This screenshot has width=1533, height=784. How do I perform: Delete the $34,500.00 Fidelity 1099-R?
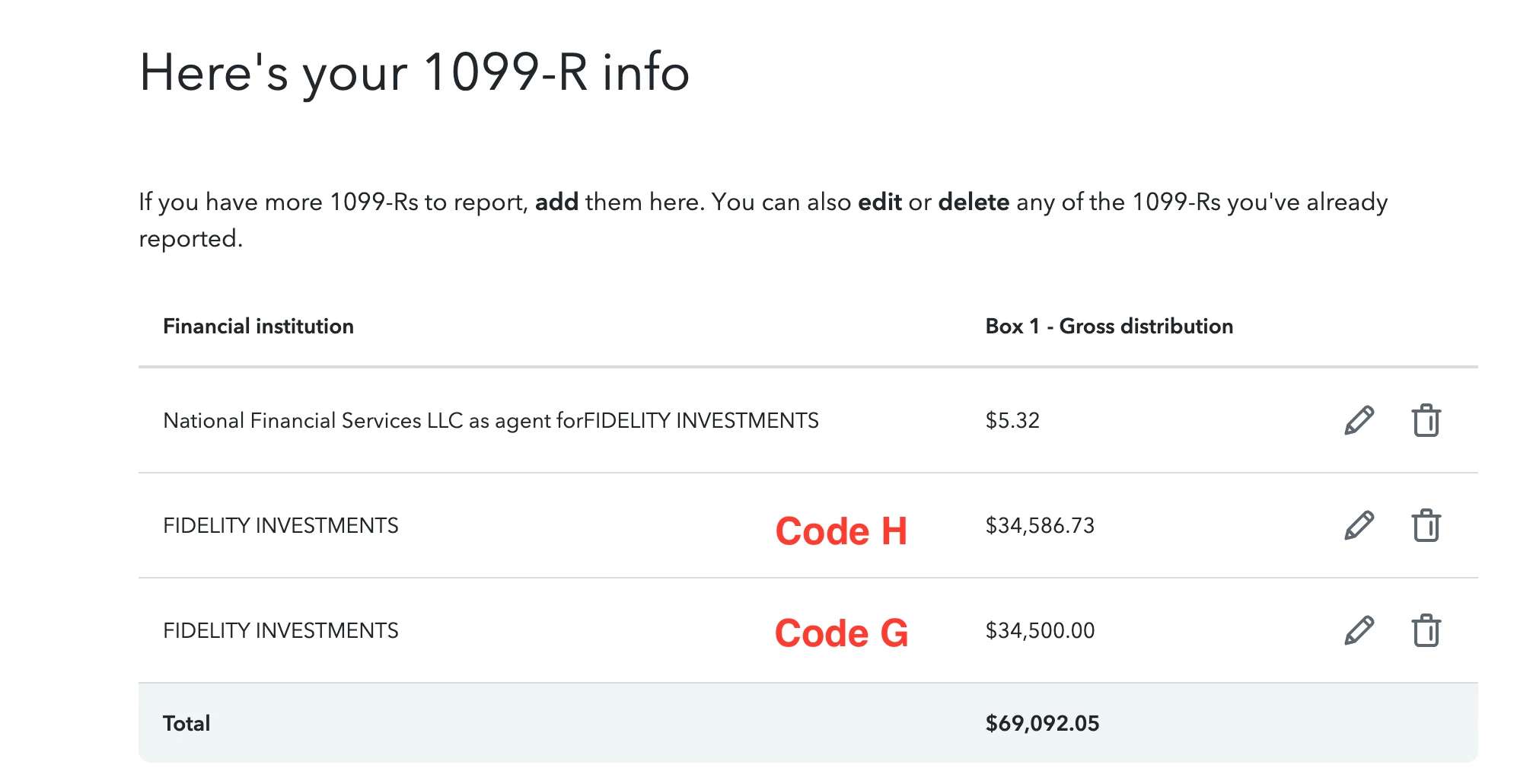point(1426,630)
